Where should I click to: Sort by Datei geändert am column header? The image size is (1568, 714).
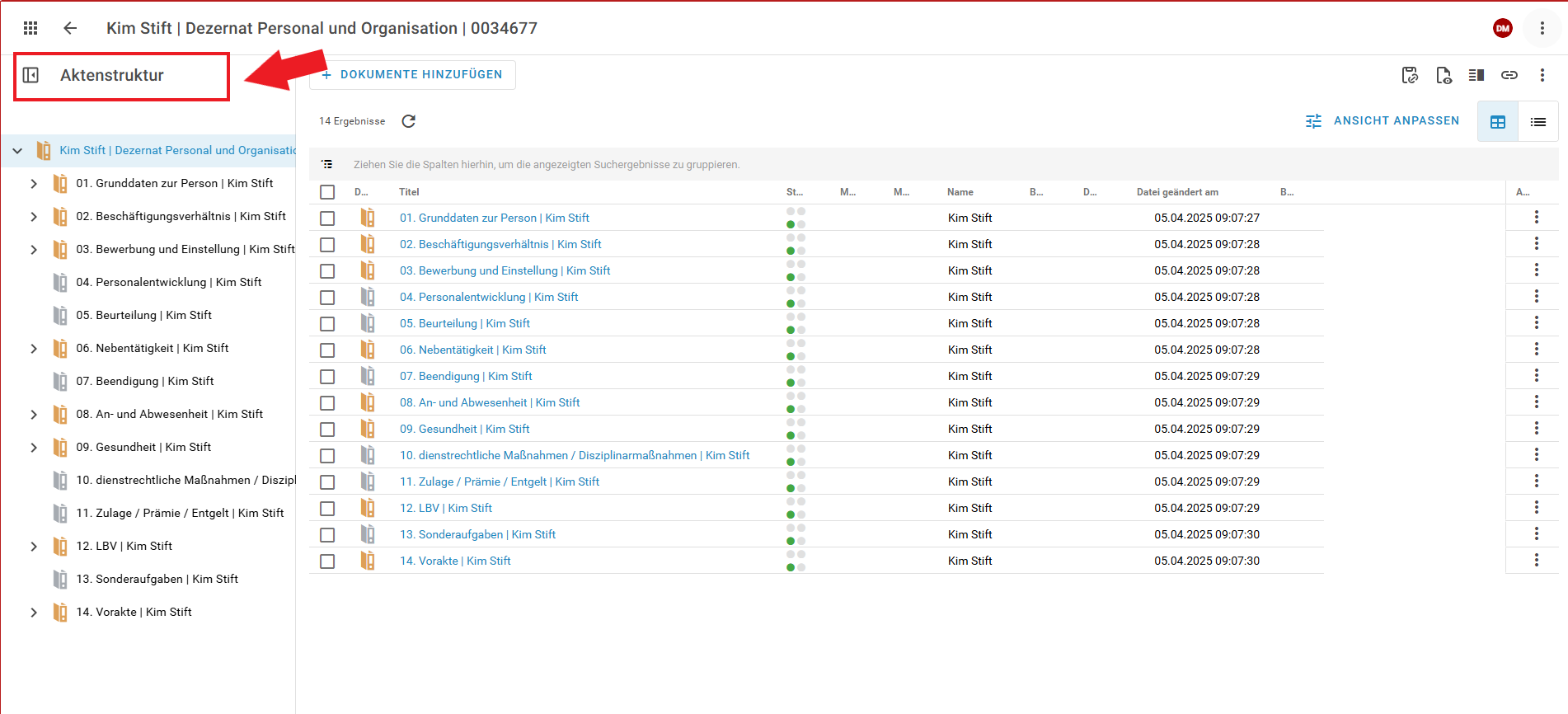coord(1176,192)
